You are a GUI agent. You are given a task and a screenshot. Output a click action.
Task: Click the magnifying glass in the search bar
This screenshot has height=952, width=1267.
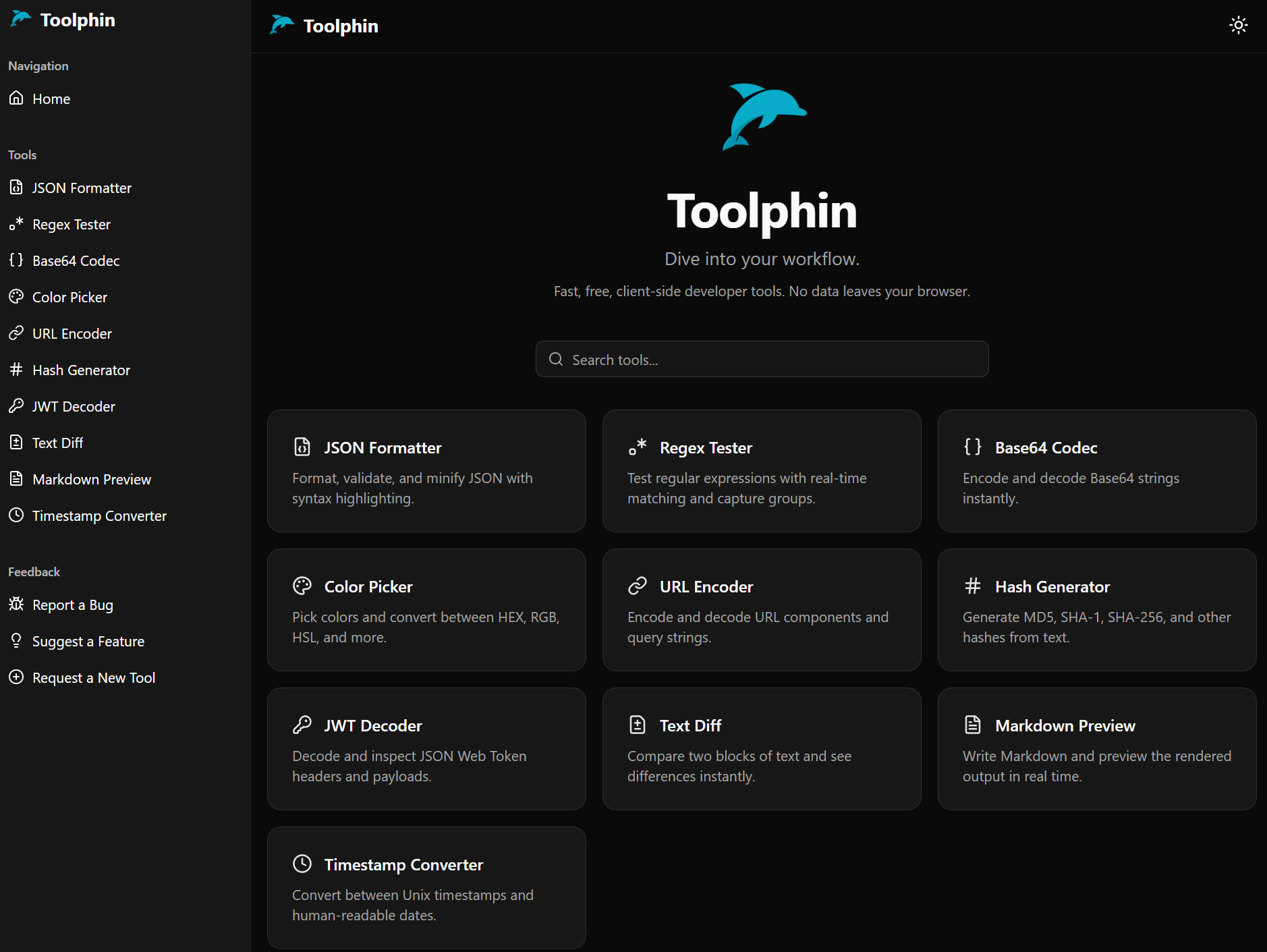(x=556, y=359)
